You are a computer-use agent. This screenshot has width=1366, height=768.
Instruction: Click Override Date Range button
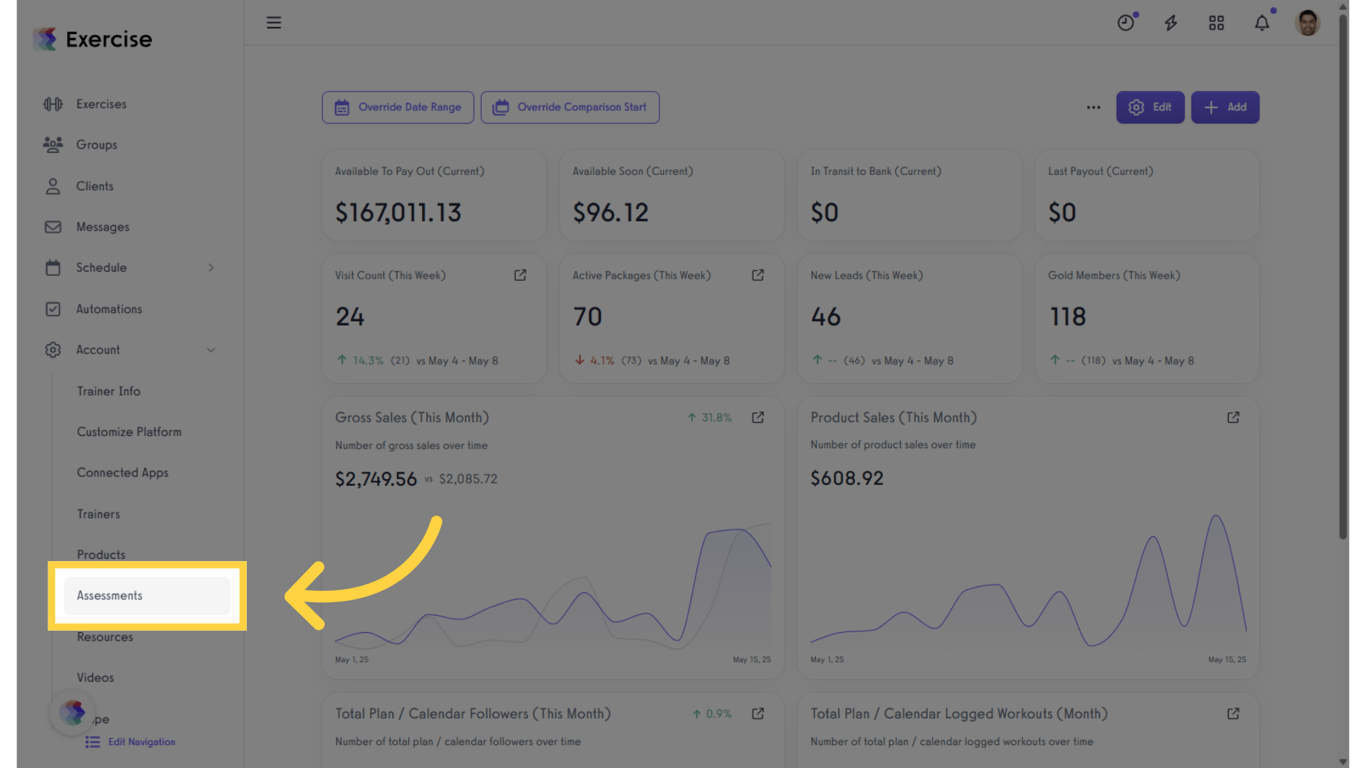(398, 107)
